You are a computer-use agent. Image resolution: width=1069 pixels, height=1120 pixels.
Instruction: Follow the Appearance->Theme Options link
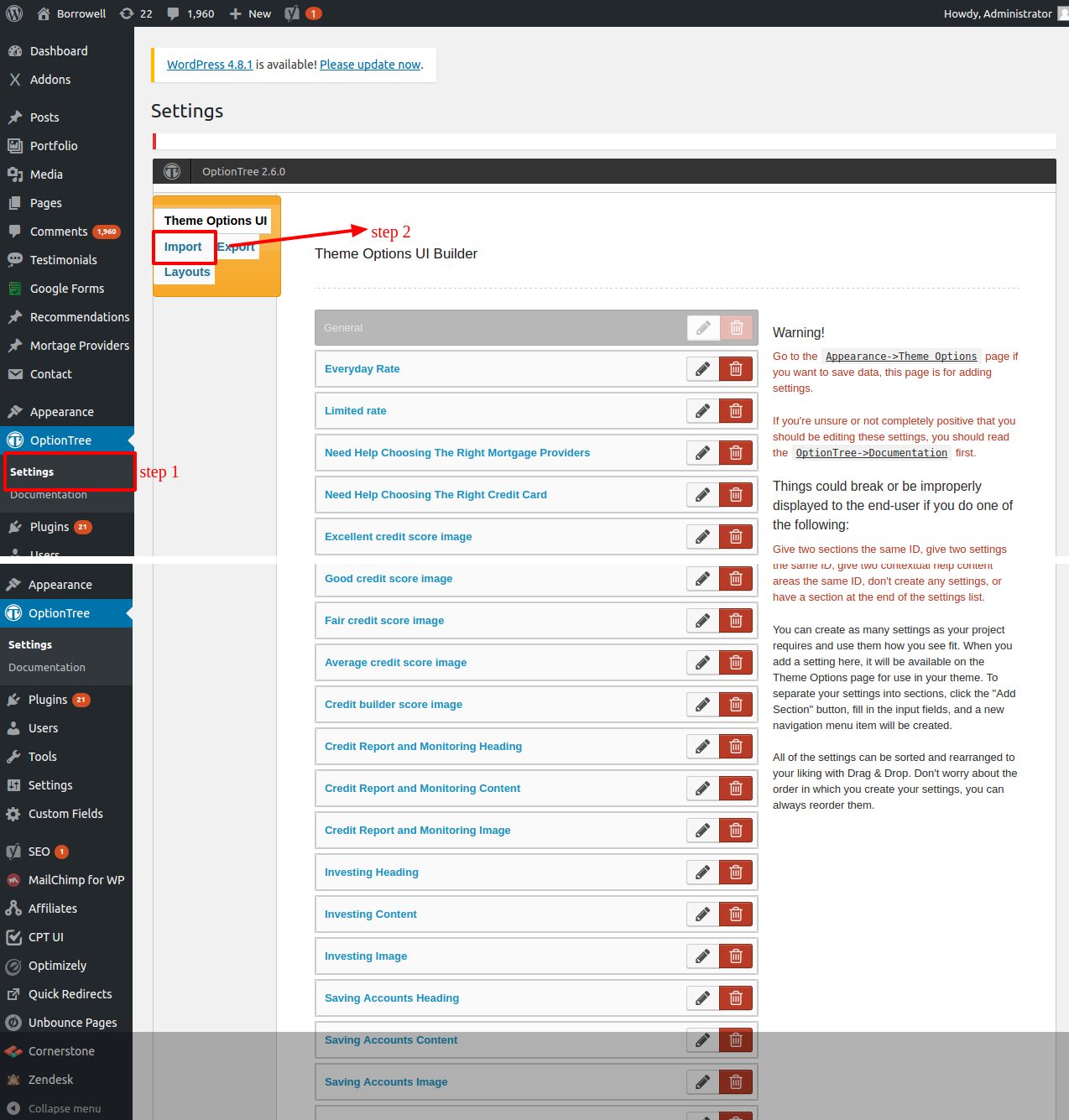click(900, 357)
